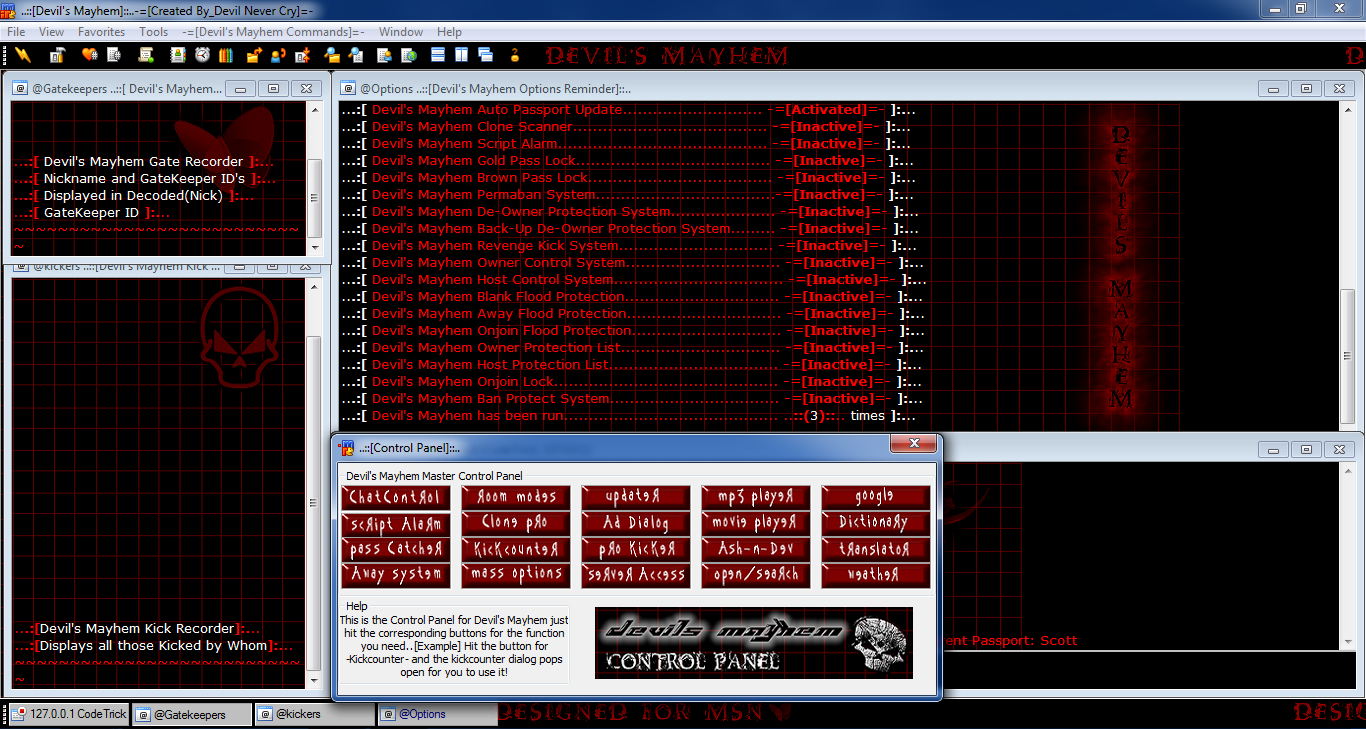Open the Favorites menu
Viewport: 1366px width, 729px height.
pos(102,32)
